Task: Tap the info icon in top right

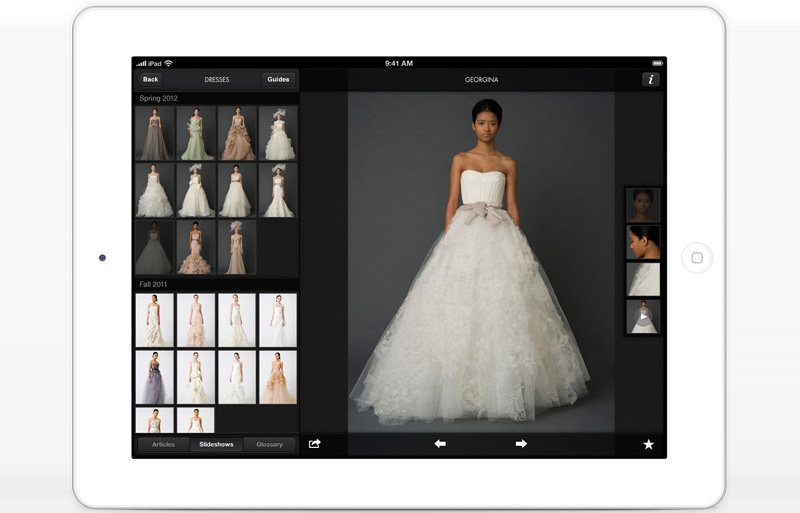Action: click(650, 80)
